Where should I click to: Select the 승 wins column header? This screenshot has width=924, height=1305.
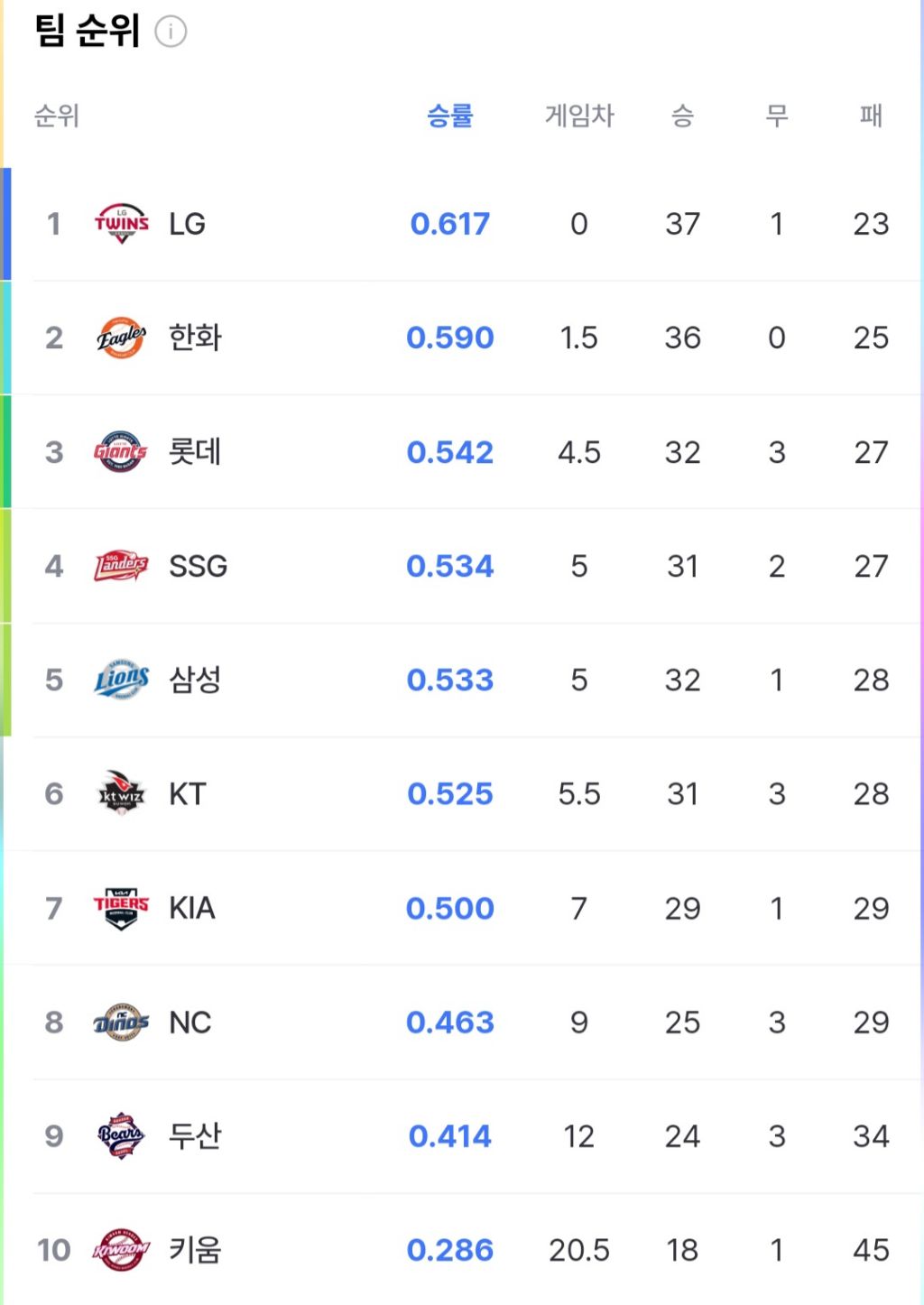[x=682, y=116]
